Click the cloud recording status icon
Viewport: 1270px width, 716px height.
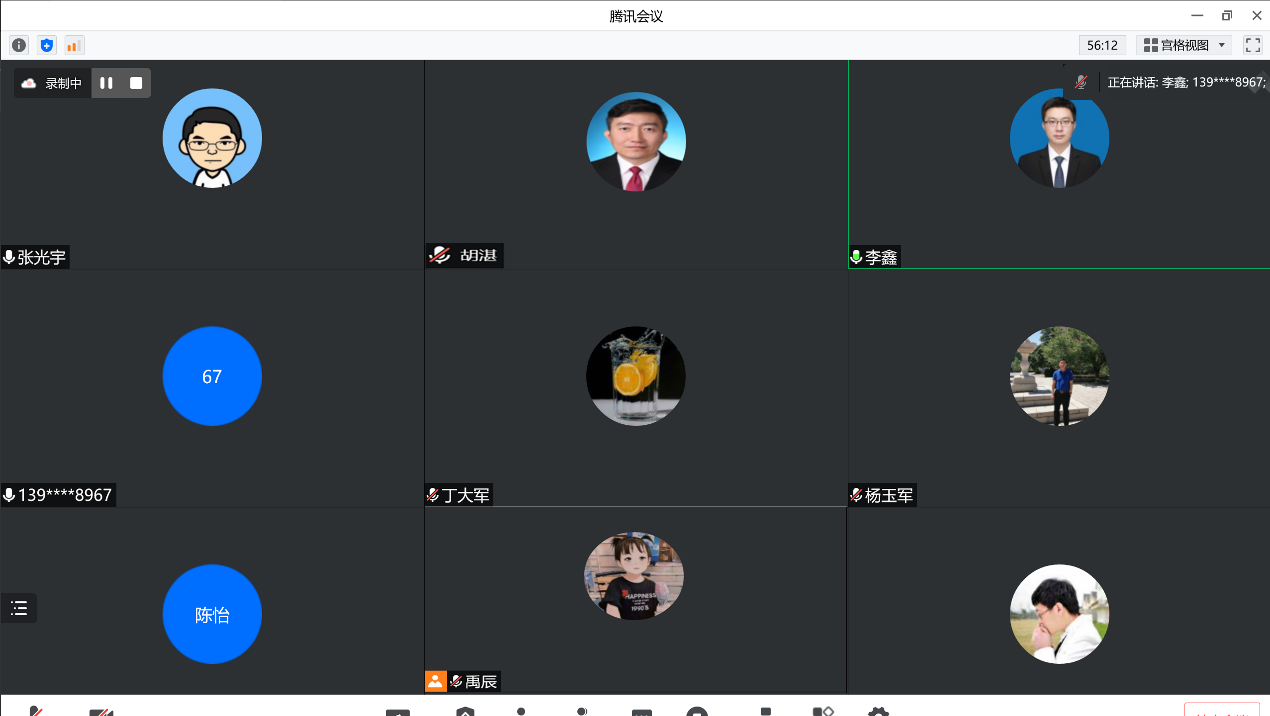pyautogui.click(x=29, y=83)
